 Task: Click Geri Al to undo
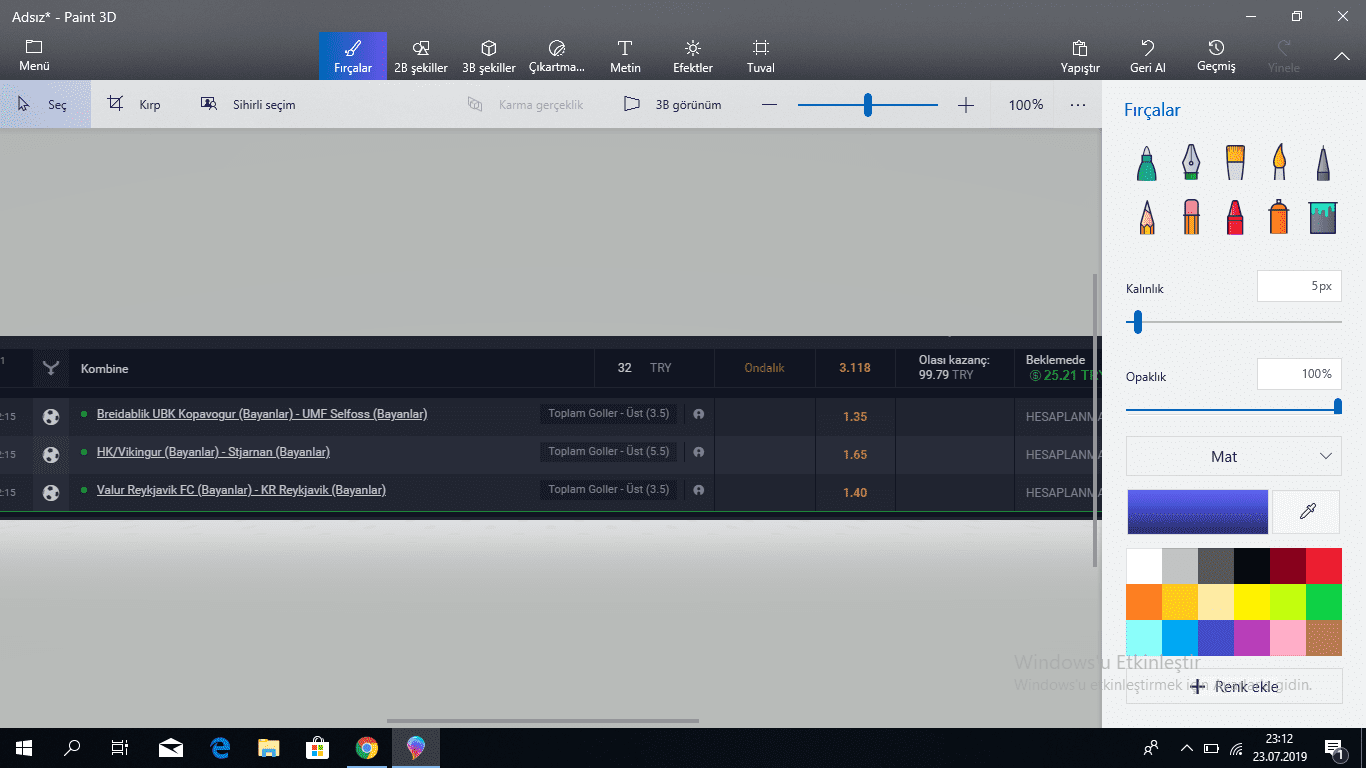point(1148,56)
